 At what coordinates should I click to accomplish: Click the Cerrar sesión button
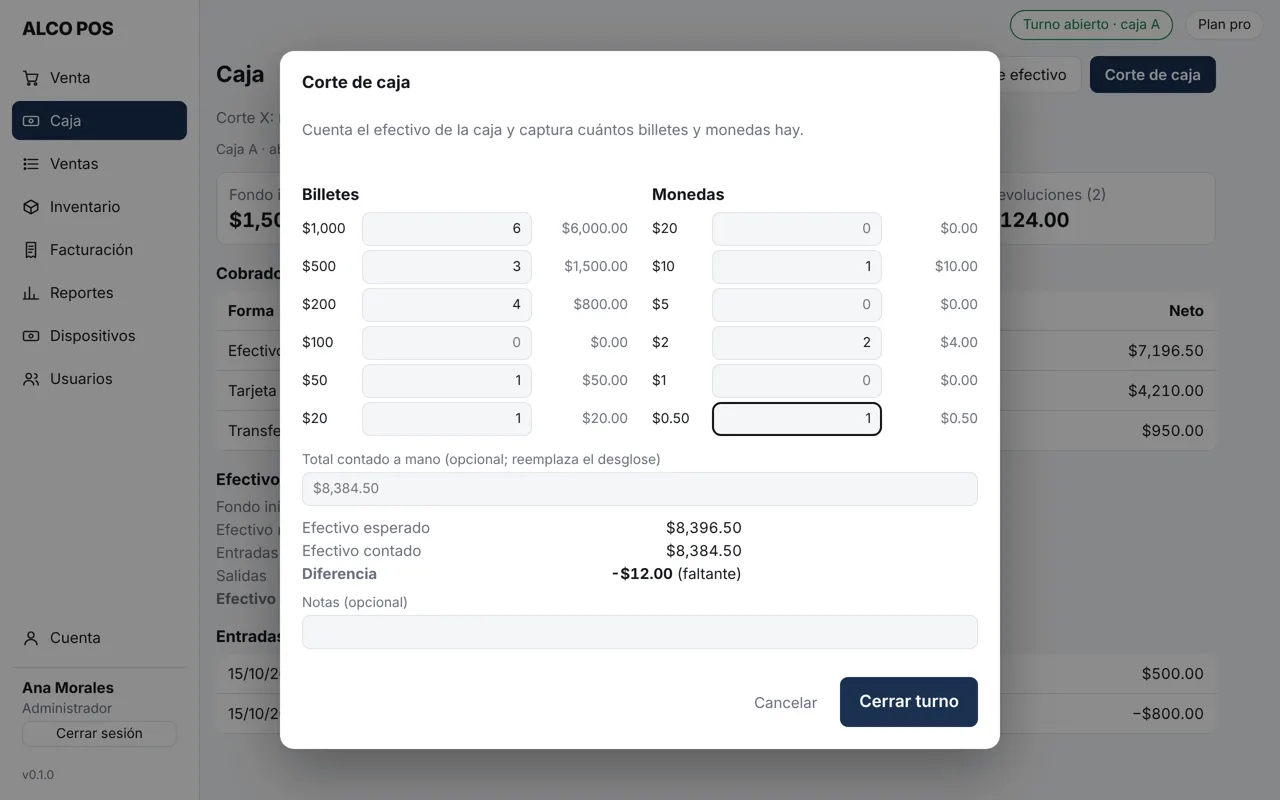(99, 734)
